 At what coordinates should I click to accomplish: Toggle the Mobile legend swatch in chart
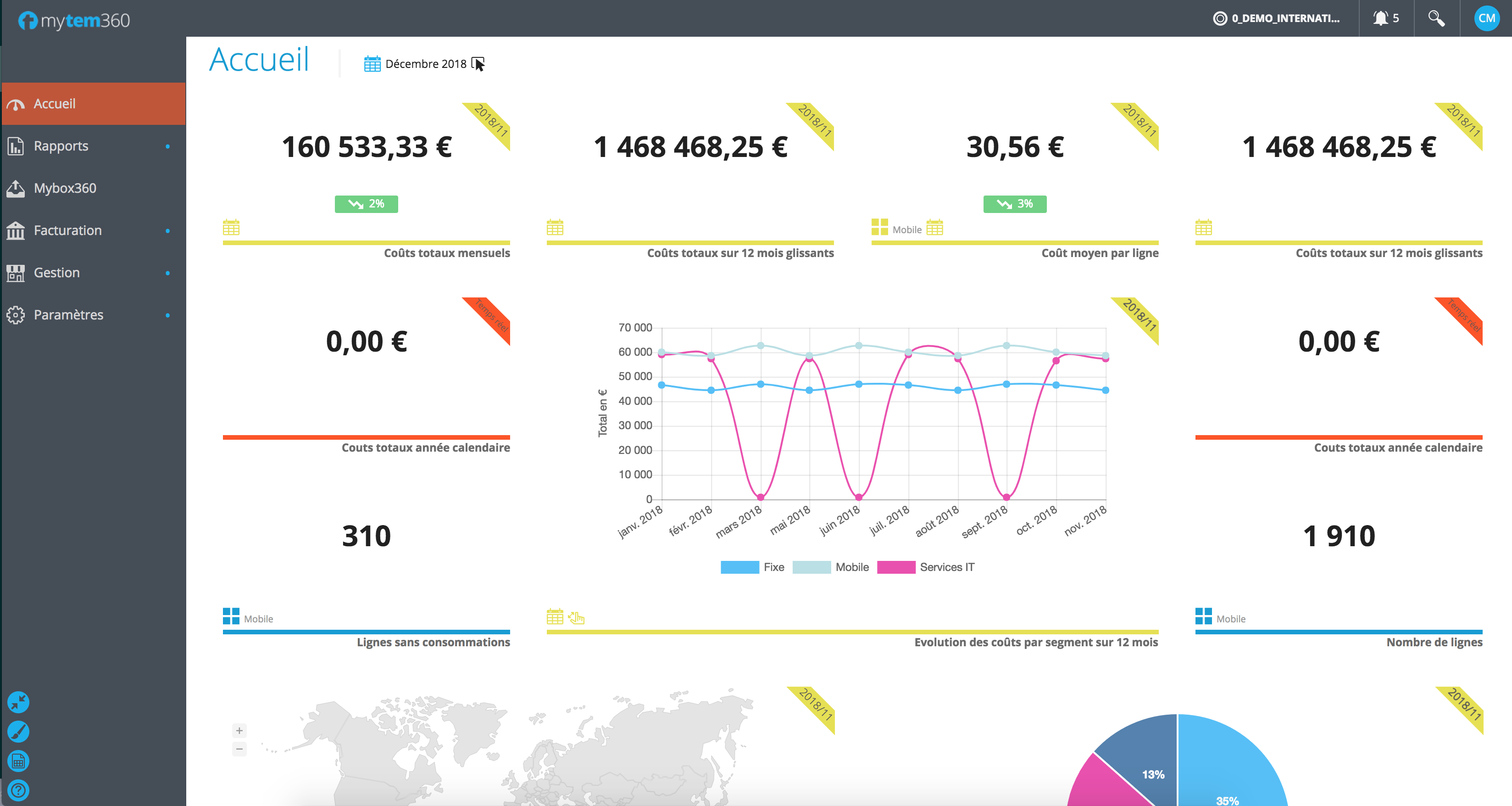[811, 567]
